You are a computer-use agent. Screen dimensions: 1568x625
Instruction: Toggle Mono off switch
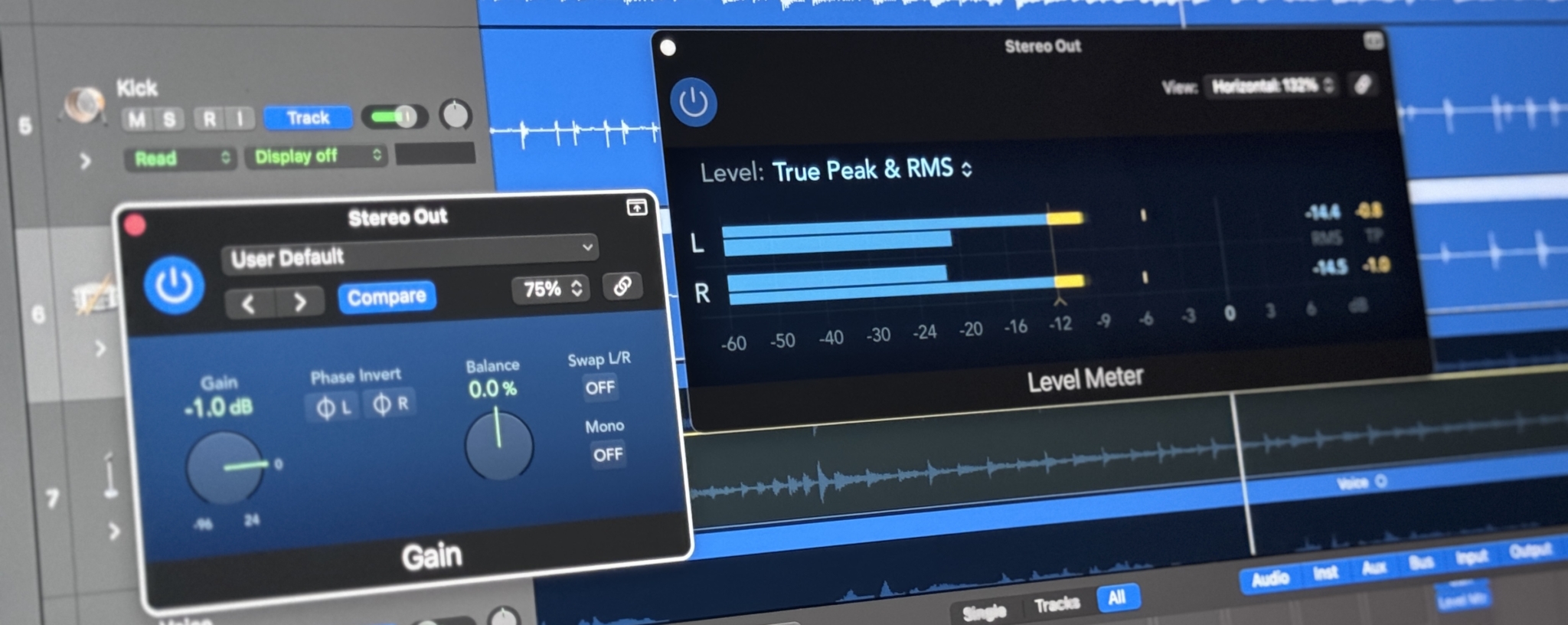click(607, 455)
